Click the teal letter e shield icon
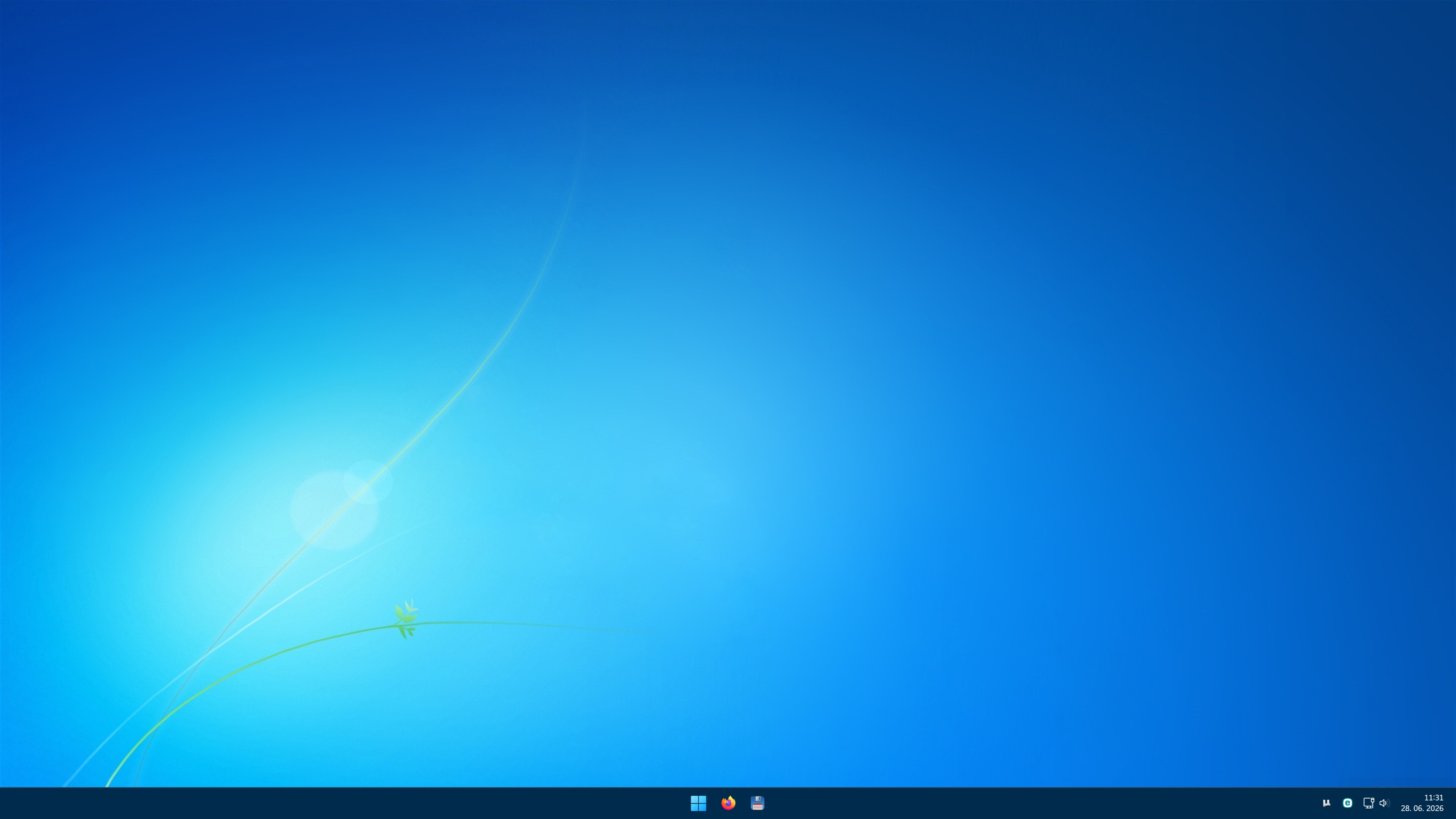Screen dimensions: 1456x819 click(x=1348, y=803)
